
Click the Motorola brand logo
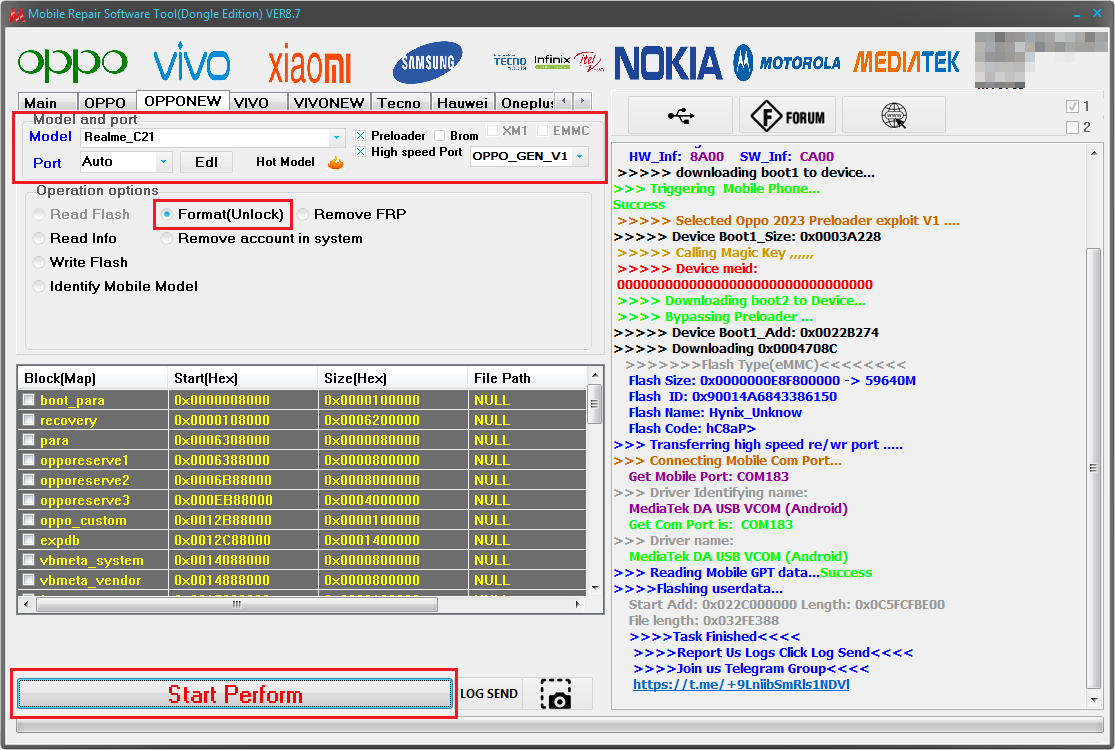pyautogui.click(x=787, y=63)
